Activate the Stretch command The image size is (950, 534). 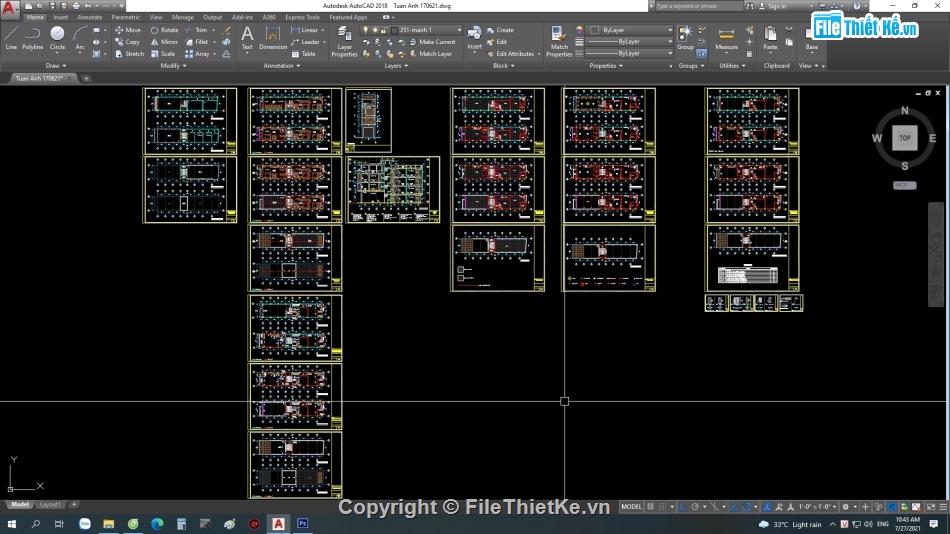point(130,54)
